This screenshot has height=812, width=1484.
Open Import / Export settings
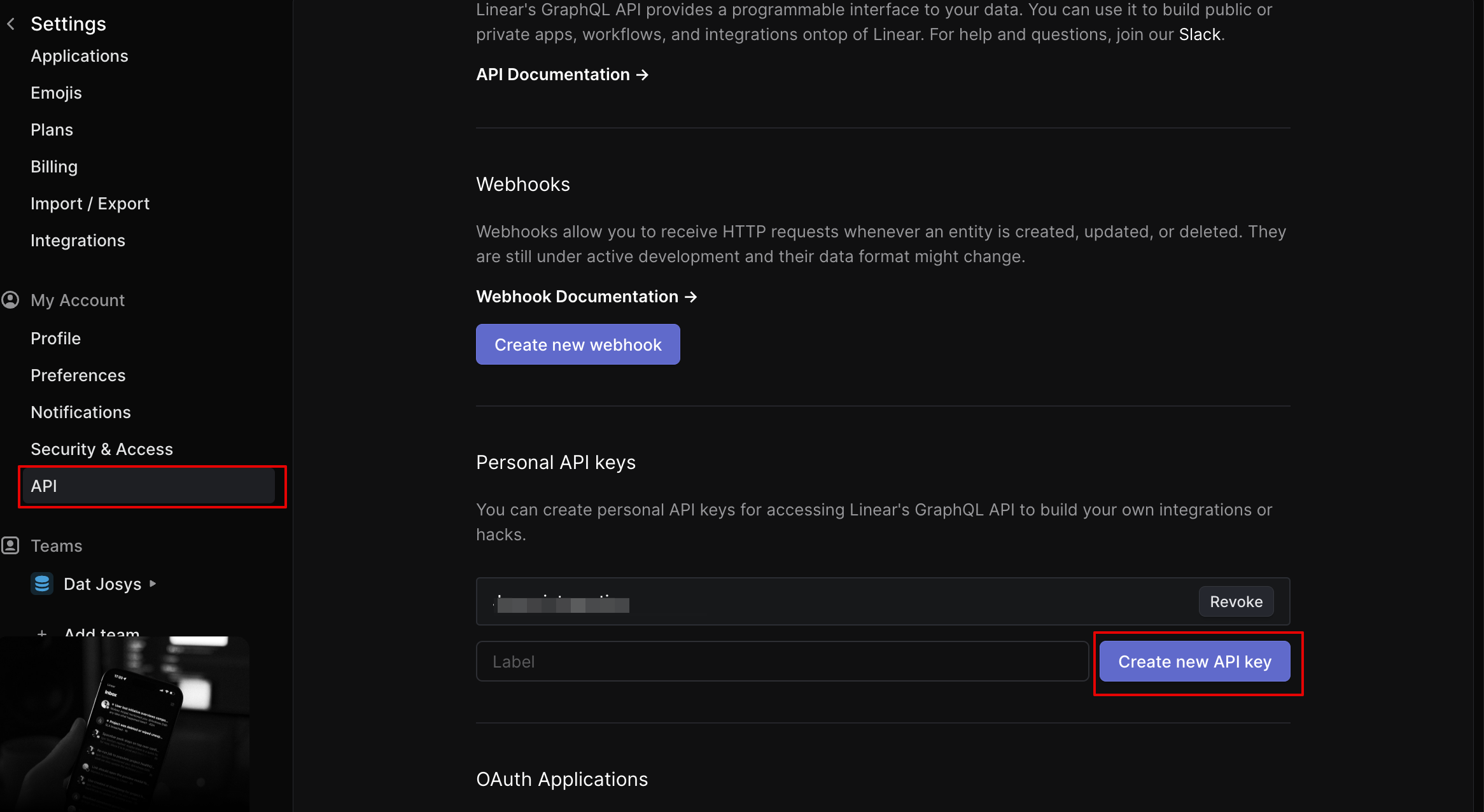[x=90, y=204]
